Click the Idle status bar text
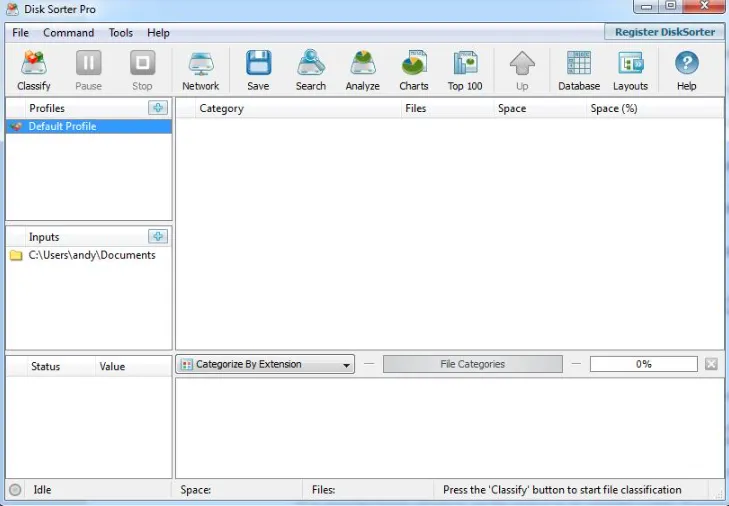The width and height of the screenshot is (729, 506). pos(42,490)
